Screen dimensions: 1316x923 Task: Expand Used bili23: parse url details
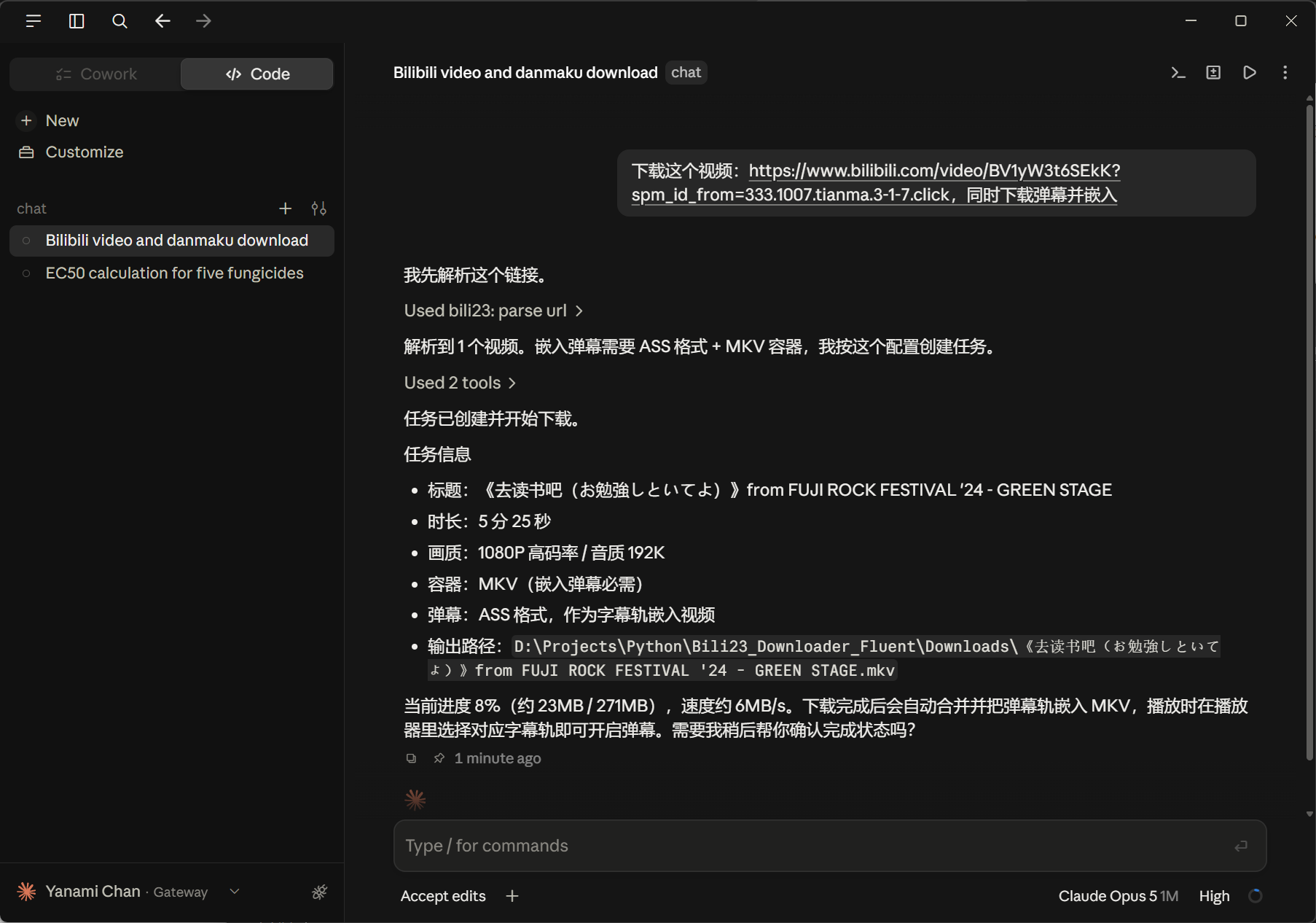[x=493, y=311]
